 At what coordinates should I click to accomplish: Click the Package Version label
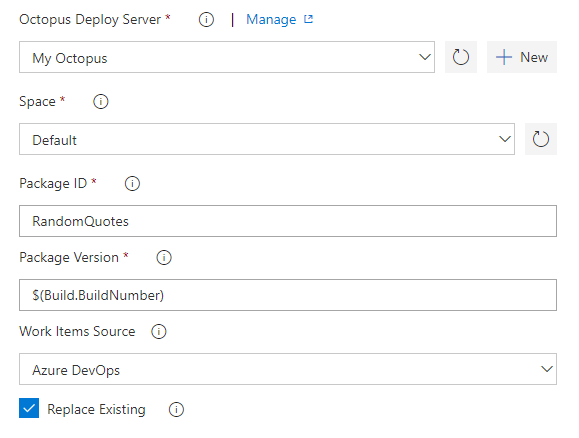[x=69, y=257]
